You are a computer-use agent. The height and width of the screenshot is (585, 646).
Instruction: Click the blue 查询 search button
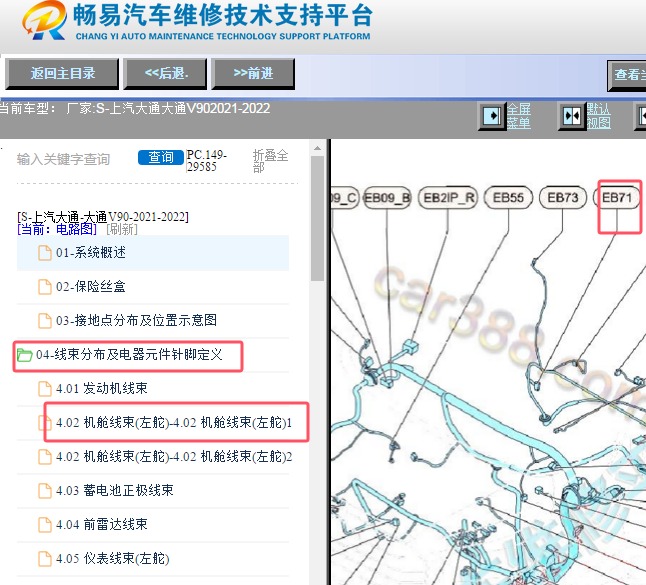tap(161, 157)
